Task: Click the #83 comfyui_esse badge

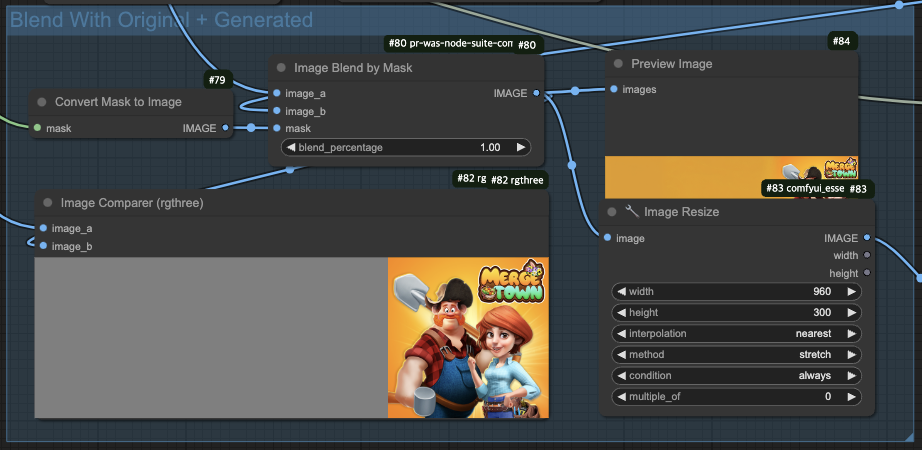Action: click(805, 189)
